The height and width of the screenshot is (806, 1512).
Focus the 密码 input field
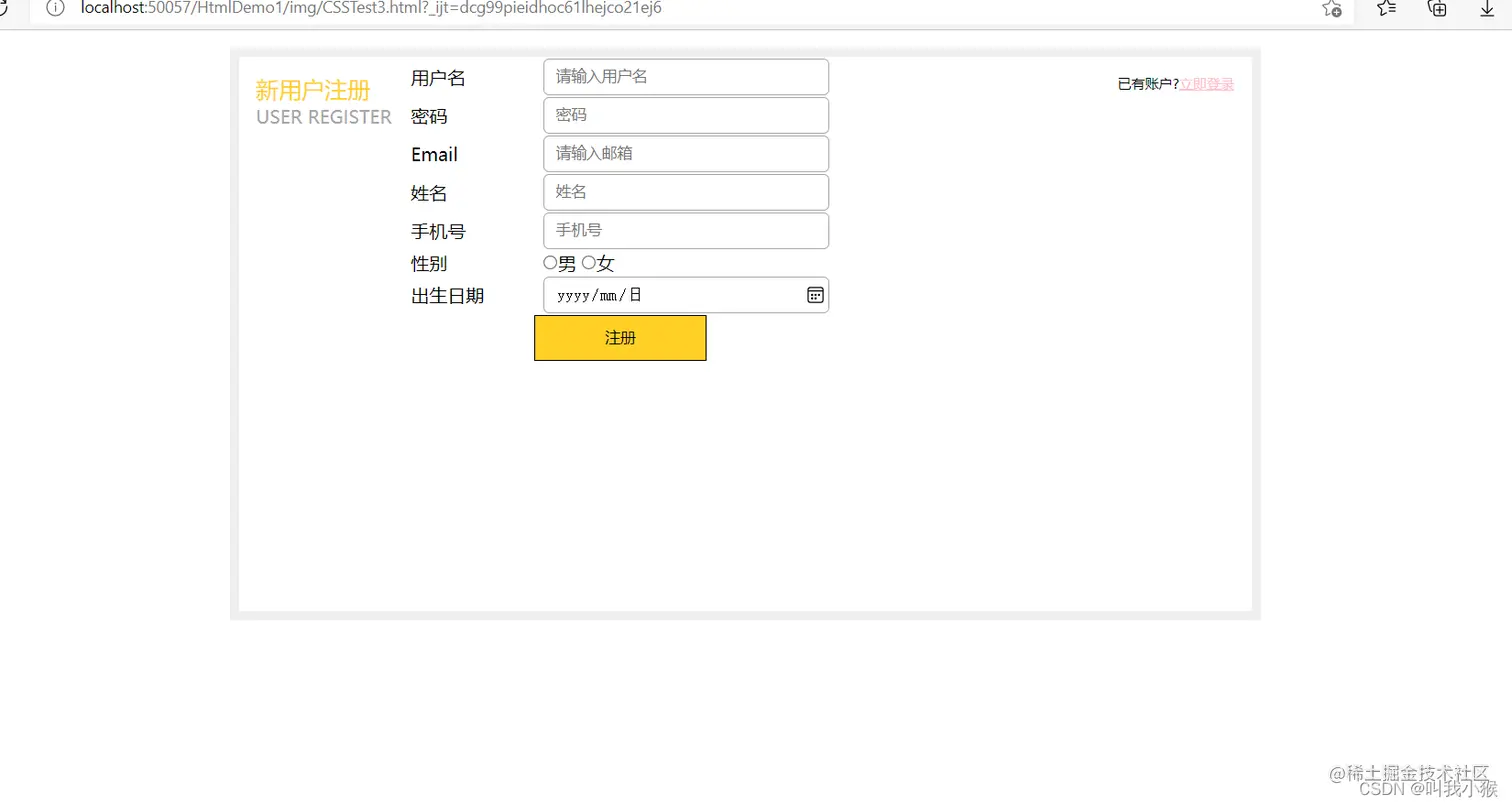686,115
